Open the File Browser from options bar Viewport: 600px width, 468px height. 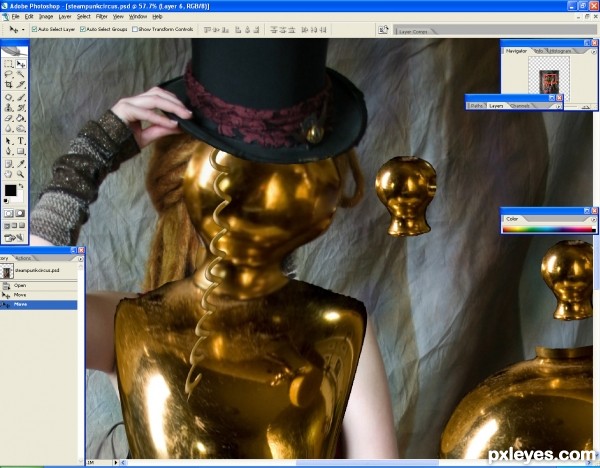[383, 29]
